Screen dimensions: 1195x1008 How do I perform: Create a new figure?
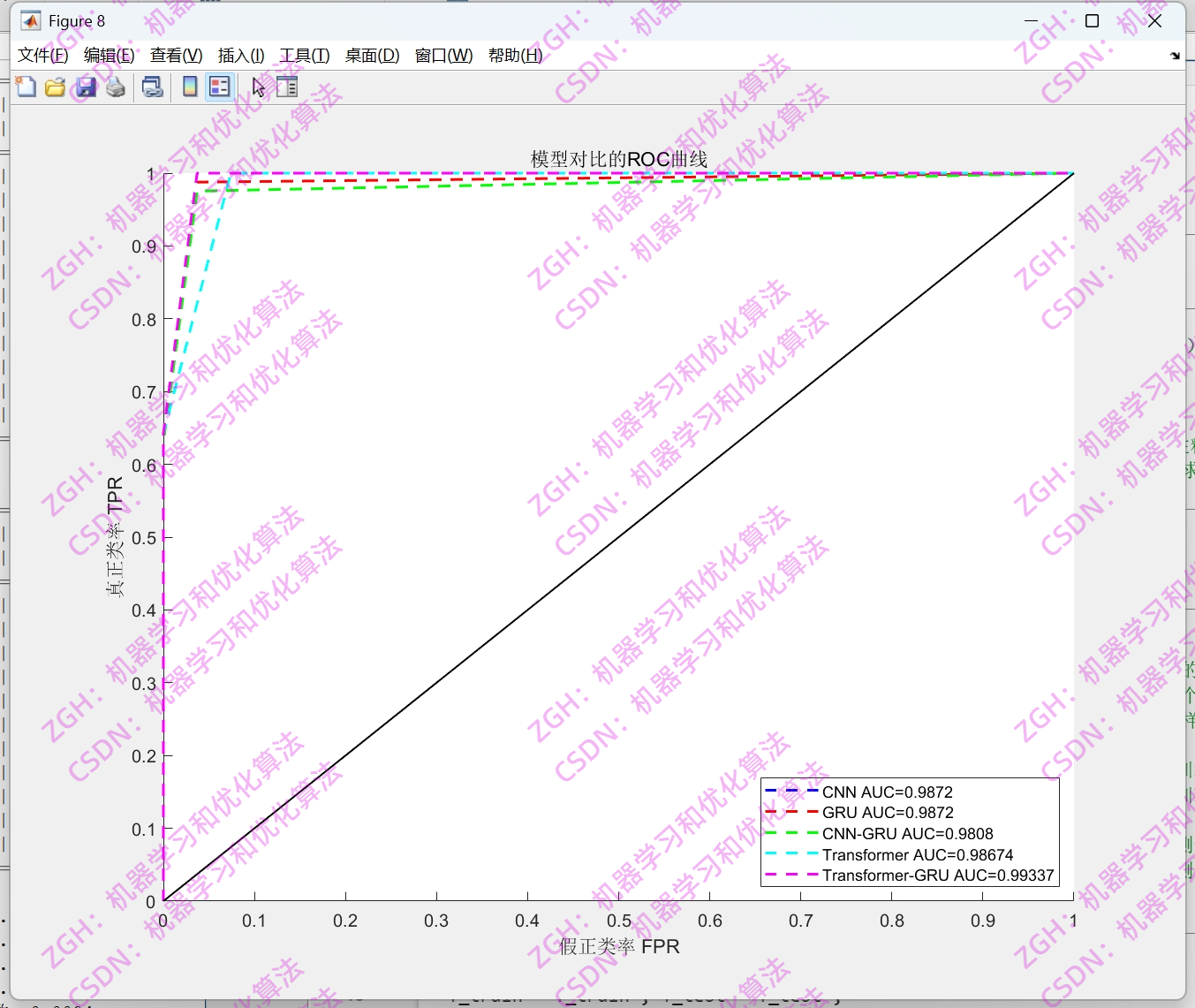pyautogui.click(x=26, y=87)
